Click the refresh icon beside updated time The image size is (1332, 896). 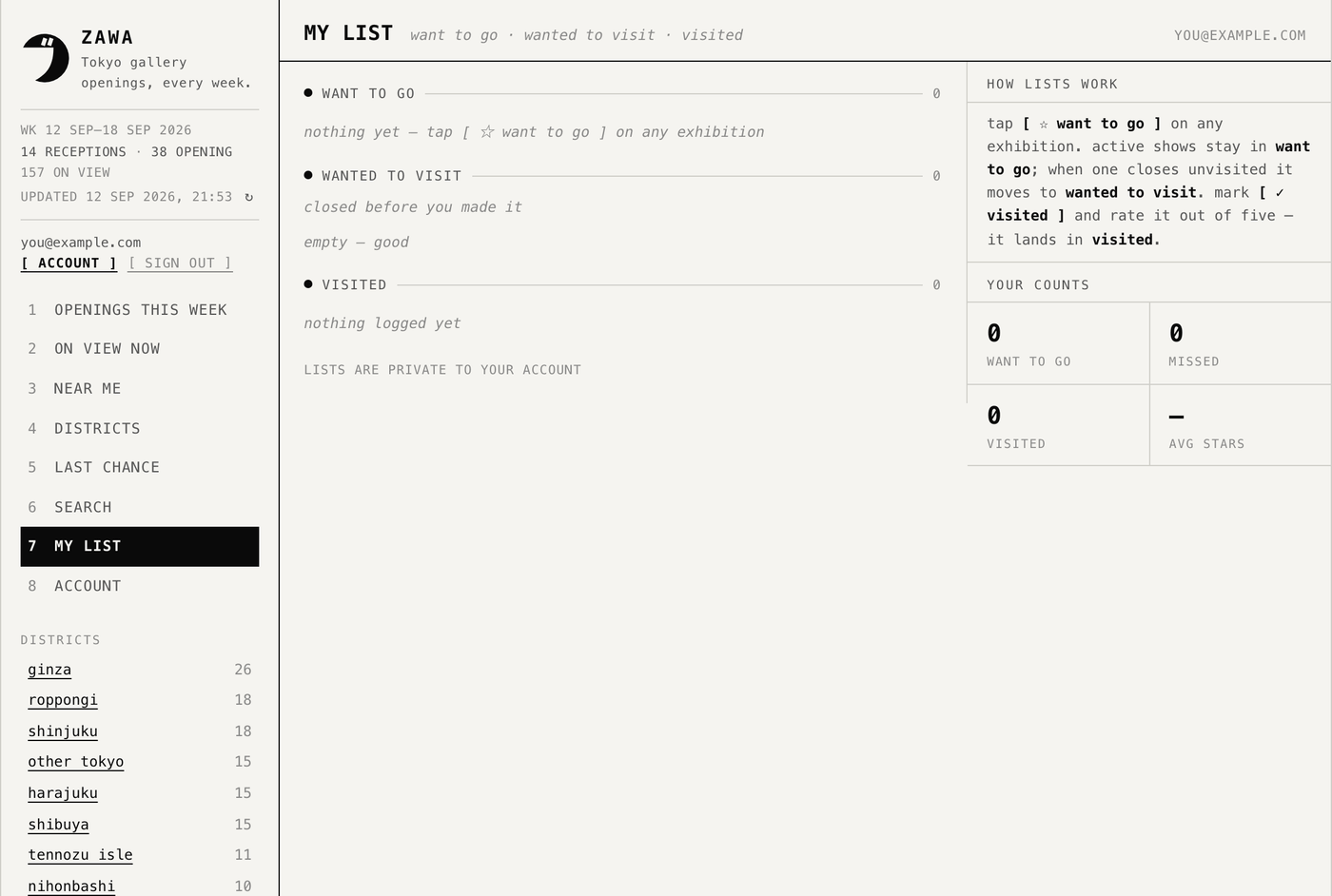249,197
